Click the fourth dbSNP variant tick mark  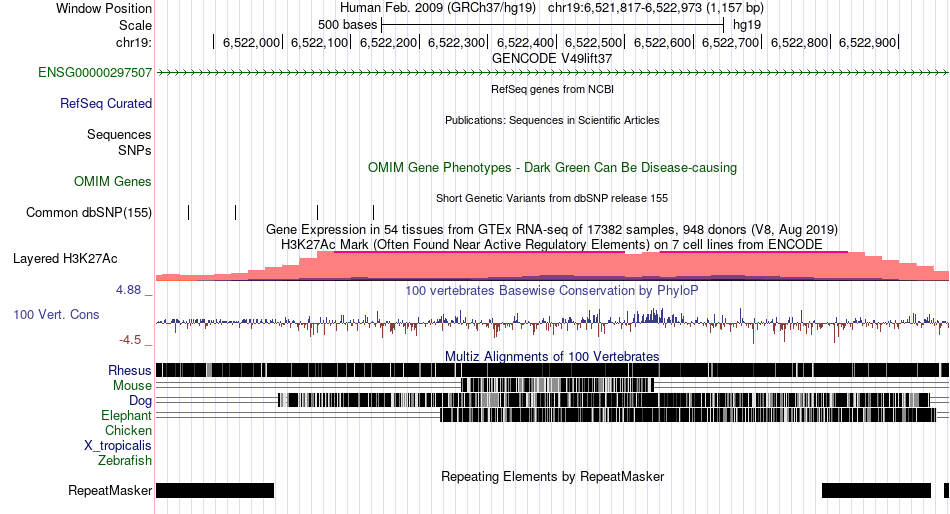(x=374, y=212)
